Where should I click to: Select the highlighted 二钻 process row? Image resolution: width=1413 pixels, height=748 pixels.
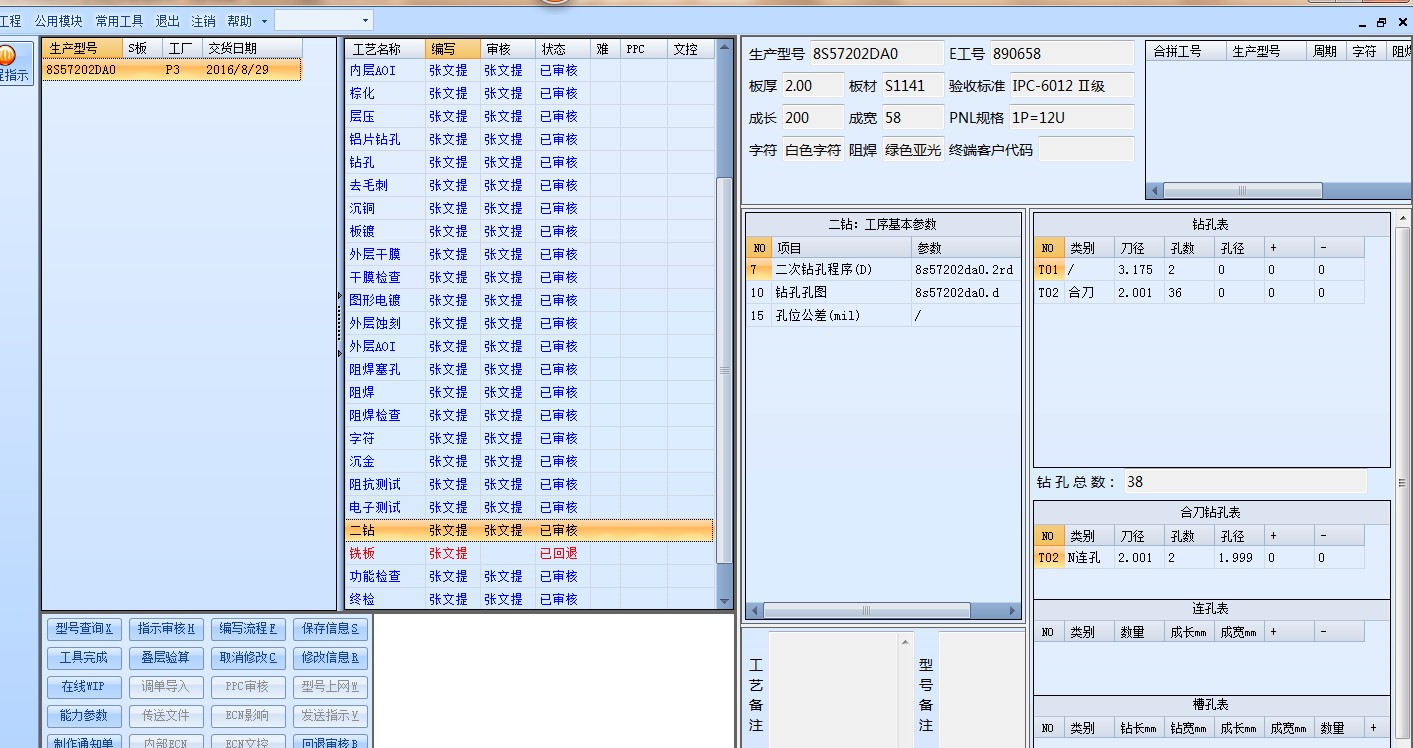tap(531, 530)
